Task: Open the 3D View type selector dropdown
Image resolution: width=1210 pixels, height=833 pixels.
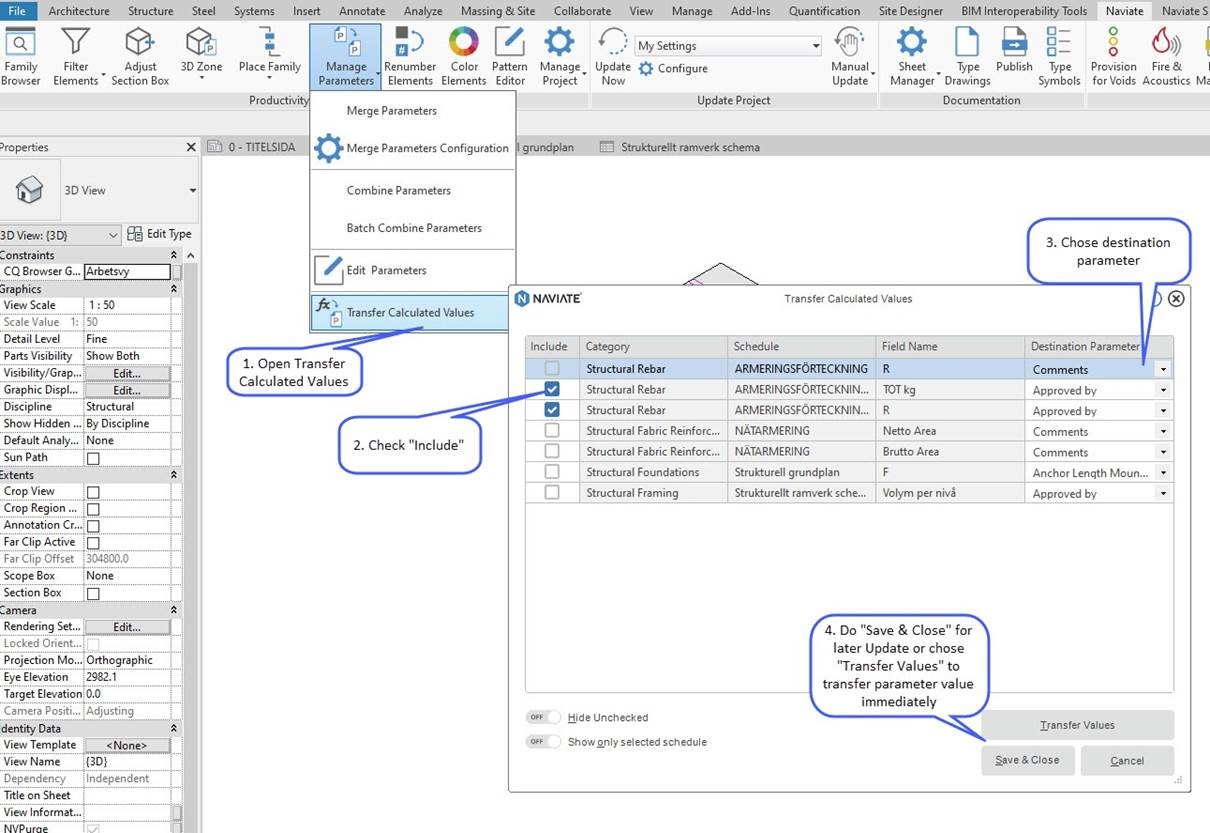Action: 190,190
